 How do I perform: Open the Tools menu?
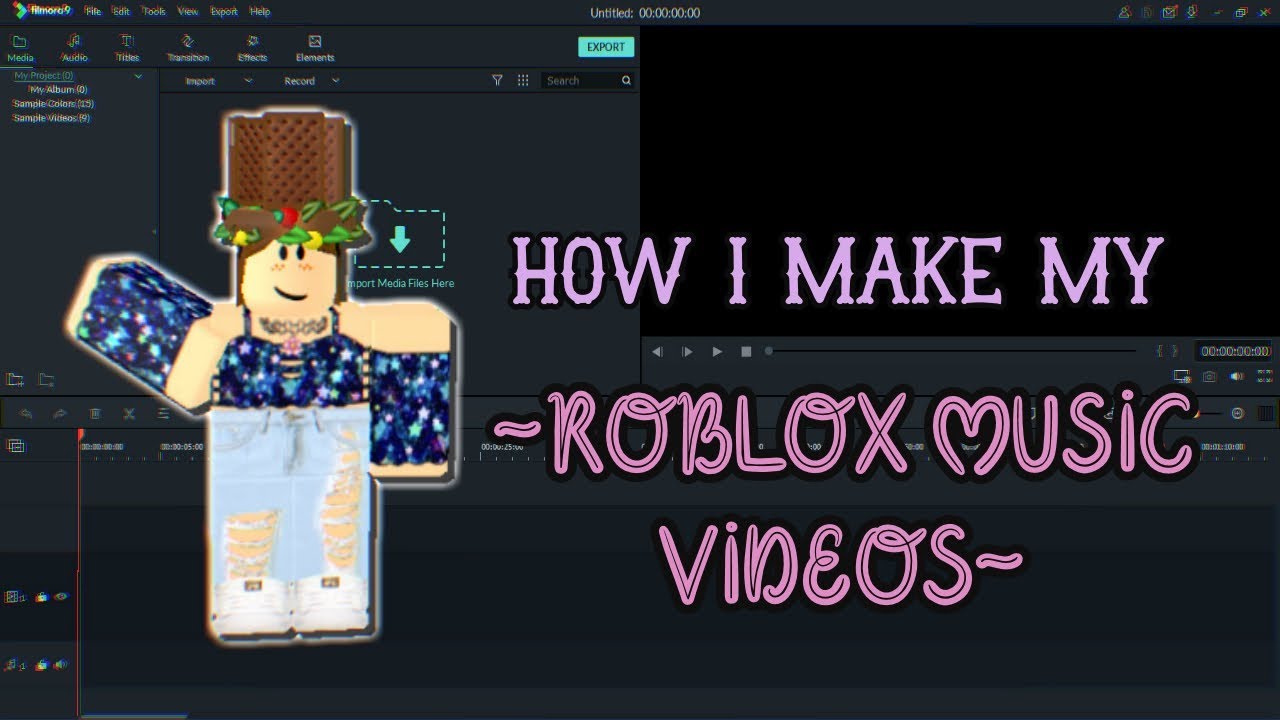(154, 12)
